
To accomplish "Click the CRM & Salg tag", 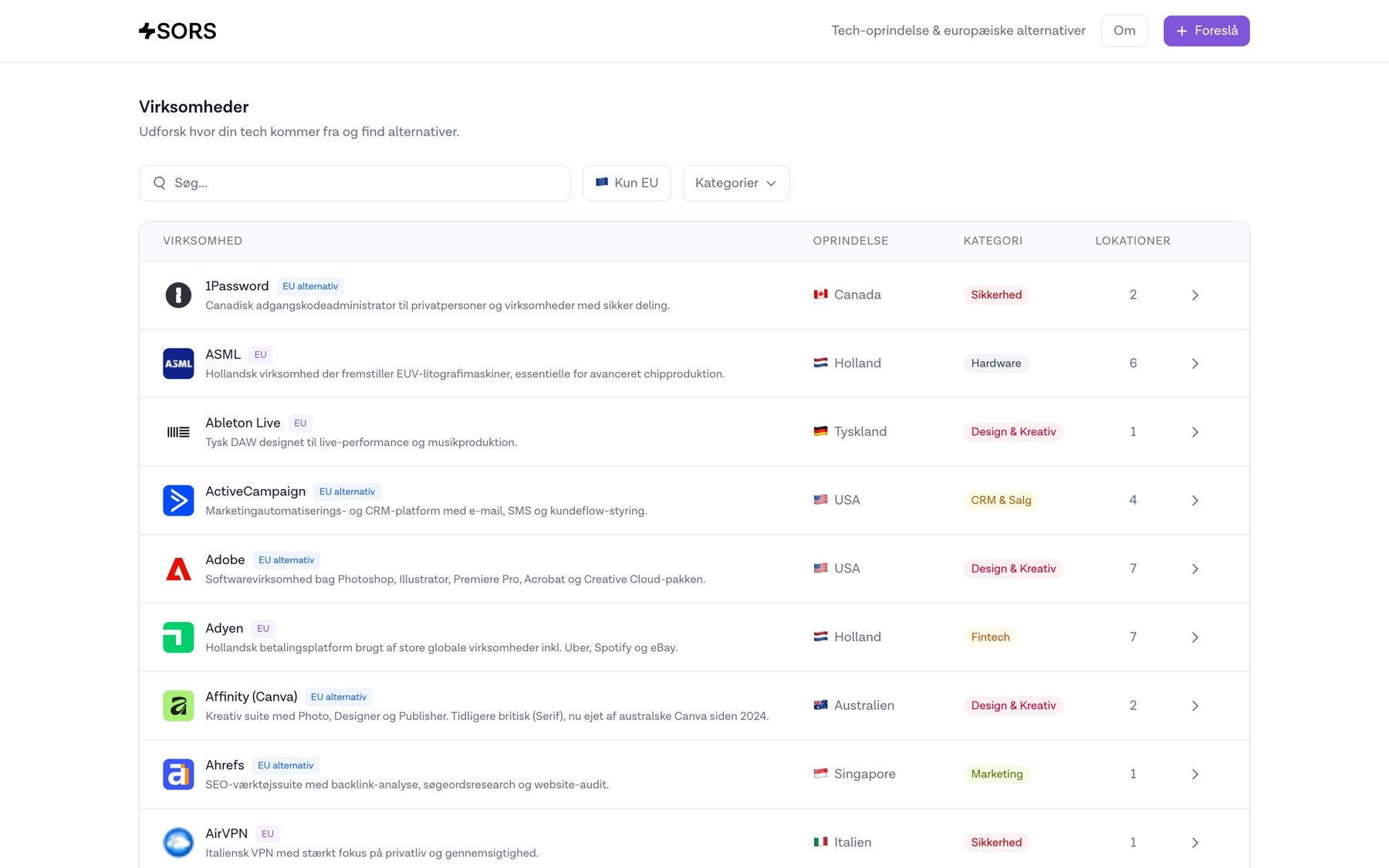I will (x=1001, y=500).
